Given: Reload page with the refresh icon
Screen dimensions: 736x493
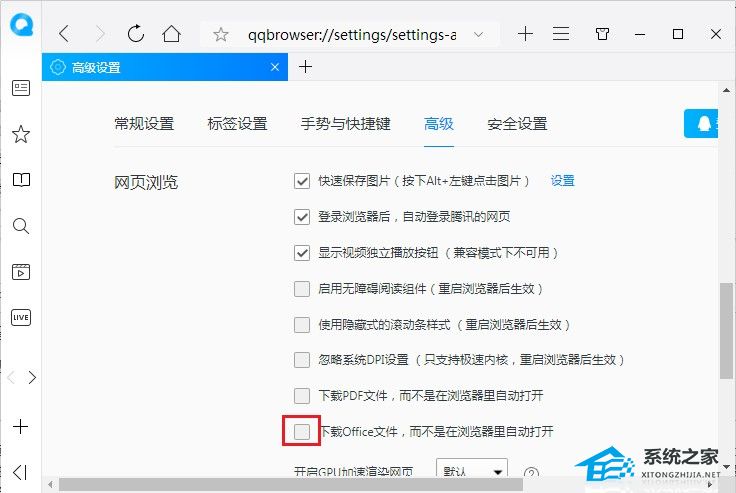Looking at the screenshot, I should tap(136, 33).
